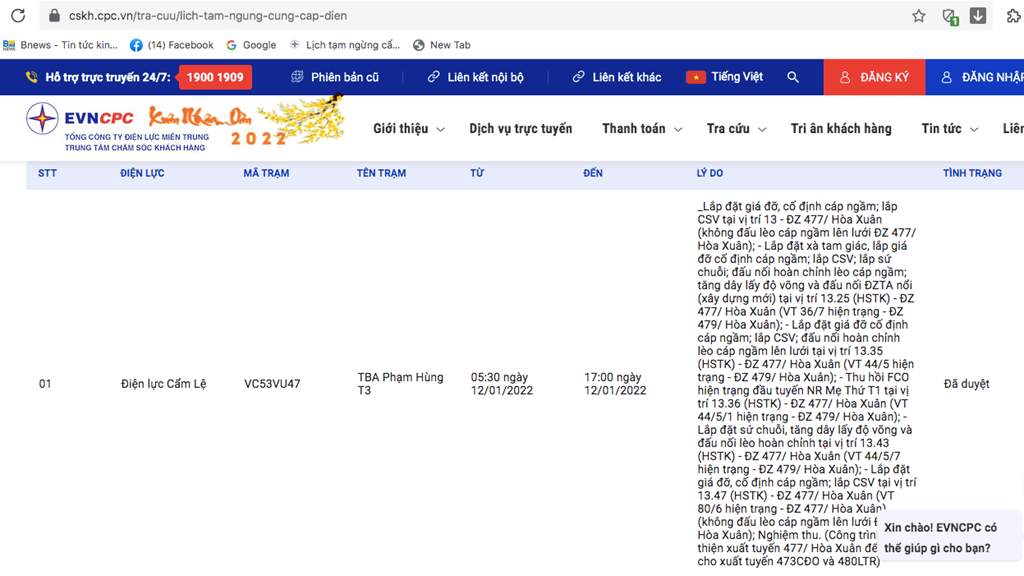The image size is (1024, 576).
Task: Open the Bnews bookmark
Action: pyautogui.click(x=60, y=45)
